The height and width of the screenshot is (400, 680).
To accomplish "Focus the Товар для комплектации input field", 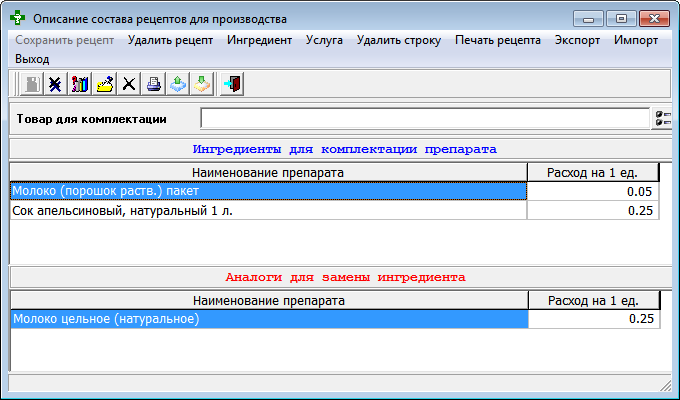I will [425, 118].
